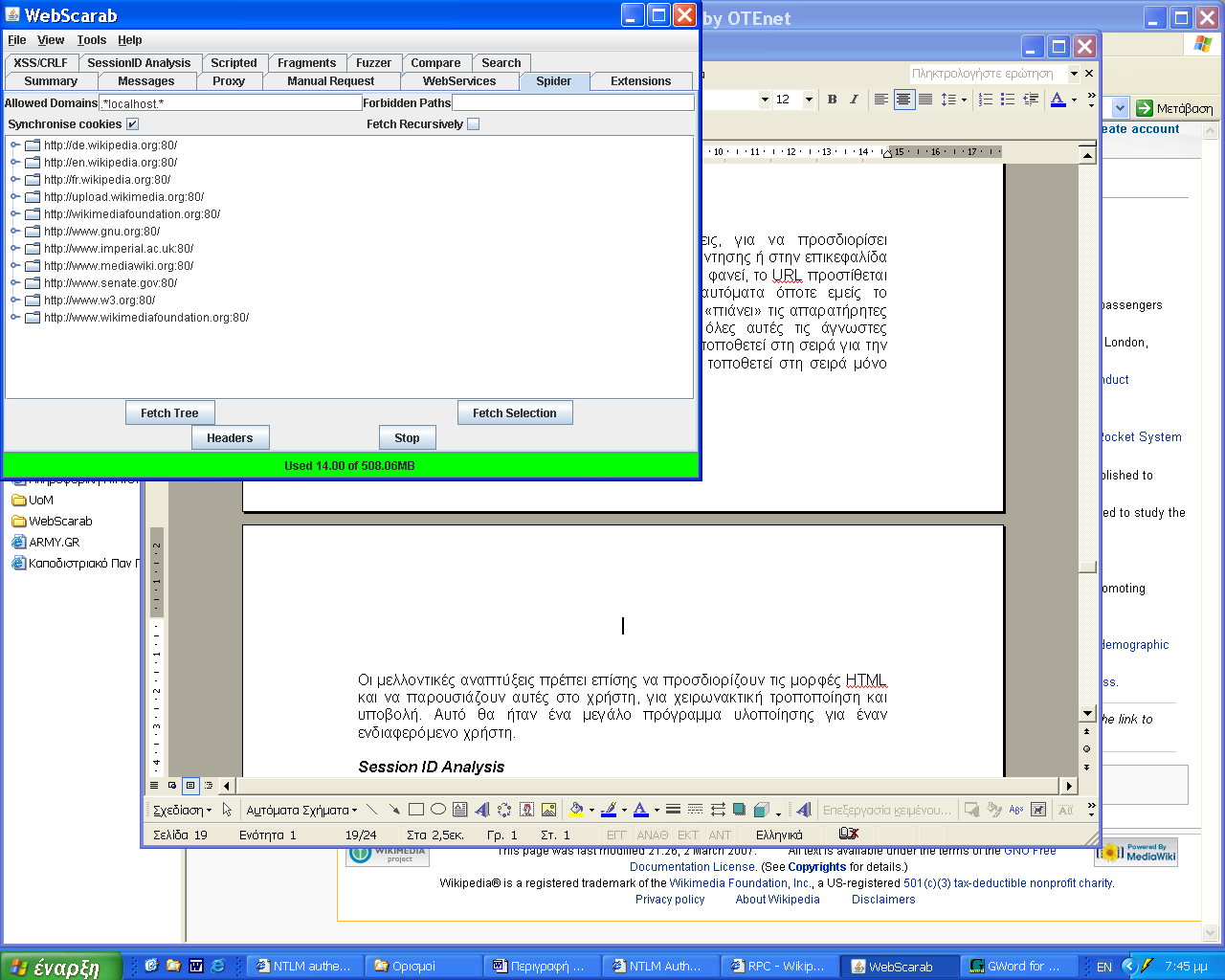Screen dimensions: 1225x980
Task: Click the Headers button
Action: 230,438
